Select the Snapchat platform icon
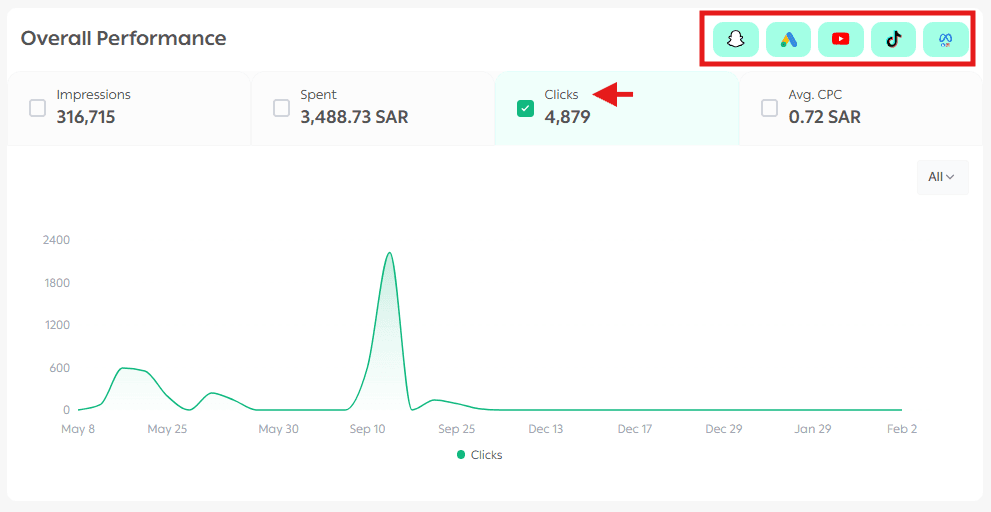The height and width of the screenshot is (512, 991). (736, 39)
